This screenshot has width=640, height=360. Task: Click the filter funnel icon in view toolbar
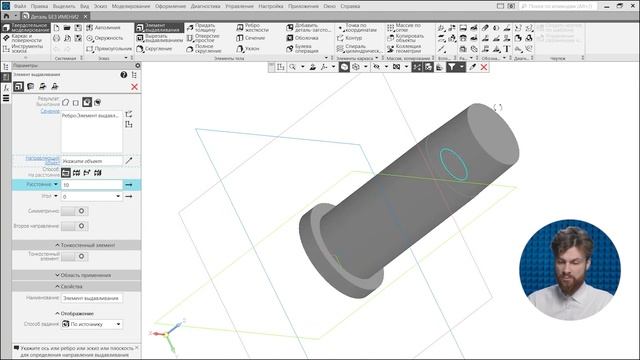[x=451, y=67]
